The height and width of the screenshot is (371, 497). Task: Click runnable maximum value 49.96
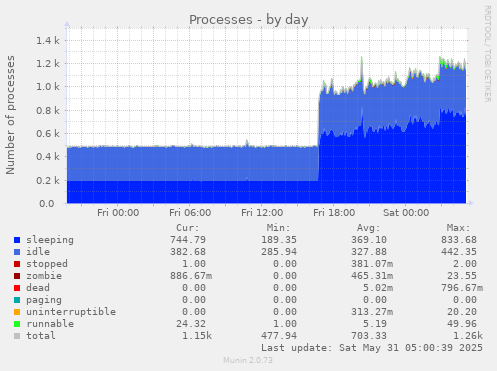click(x=462, y=324)
